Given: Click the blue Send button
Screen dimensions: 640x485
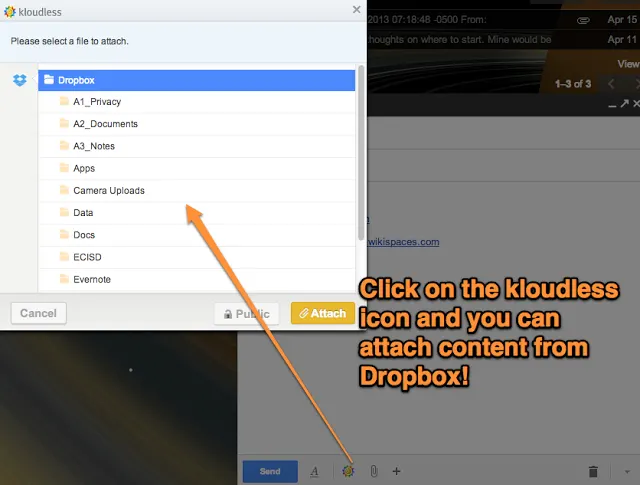Looking at the screenshot, I should [270, 472].
